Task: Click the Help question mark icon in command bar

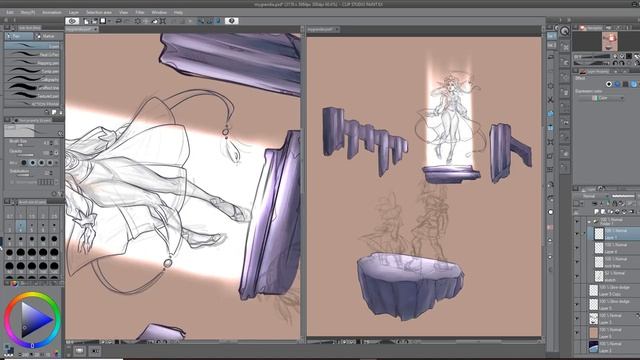Action: coord(231,21)
